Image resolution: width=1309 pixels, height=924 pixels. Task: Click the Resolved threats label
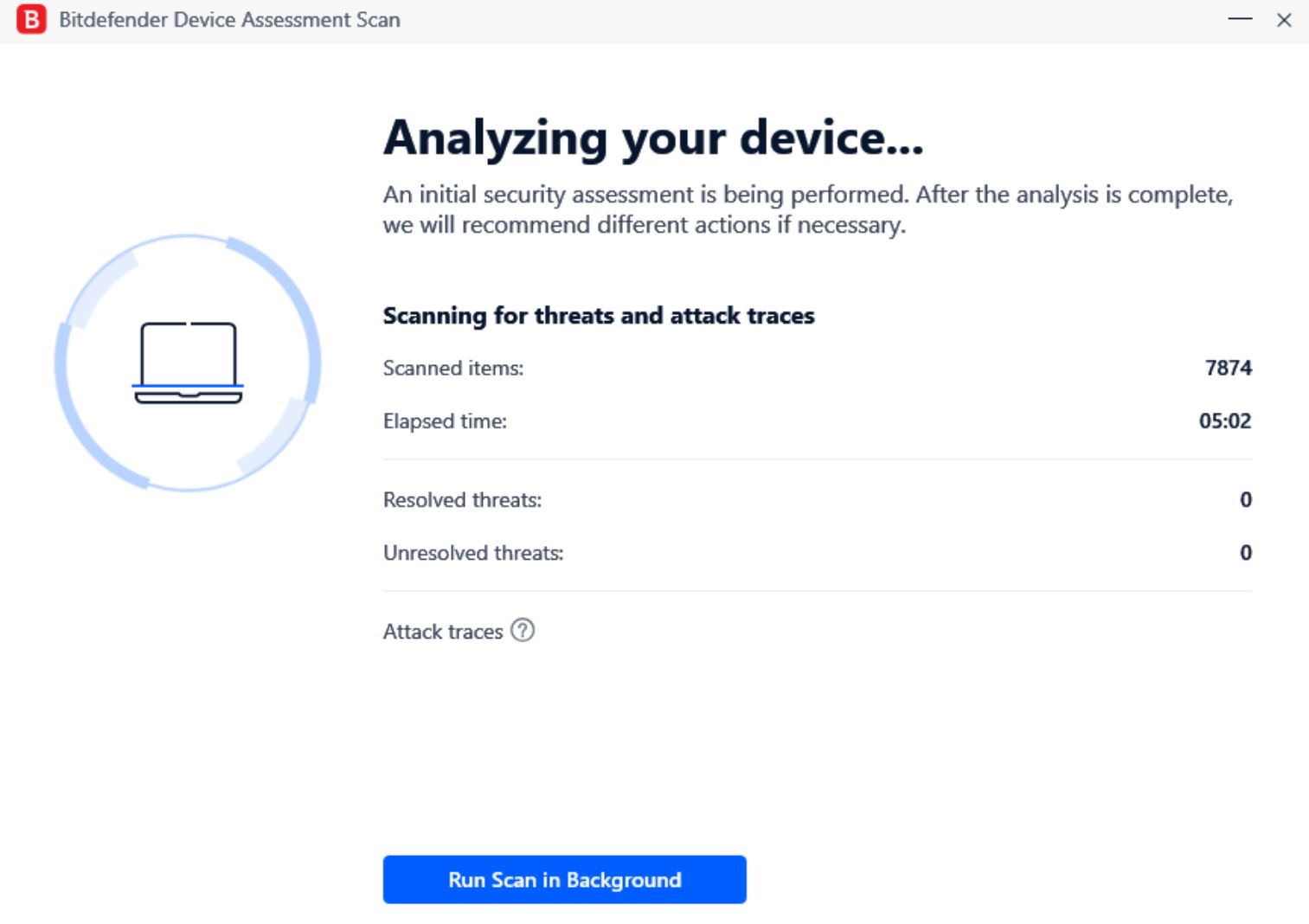pyautogui.click(x=462, y=500)
